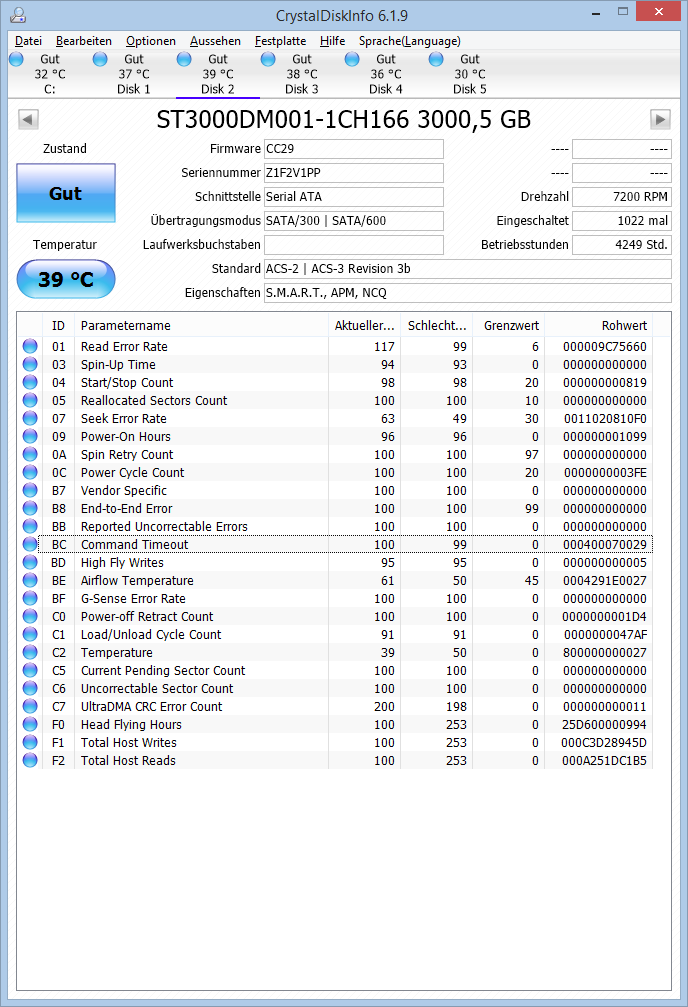Click the blue Gut health status button

66,193
